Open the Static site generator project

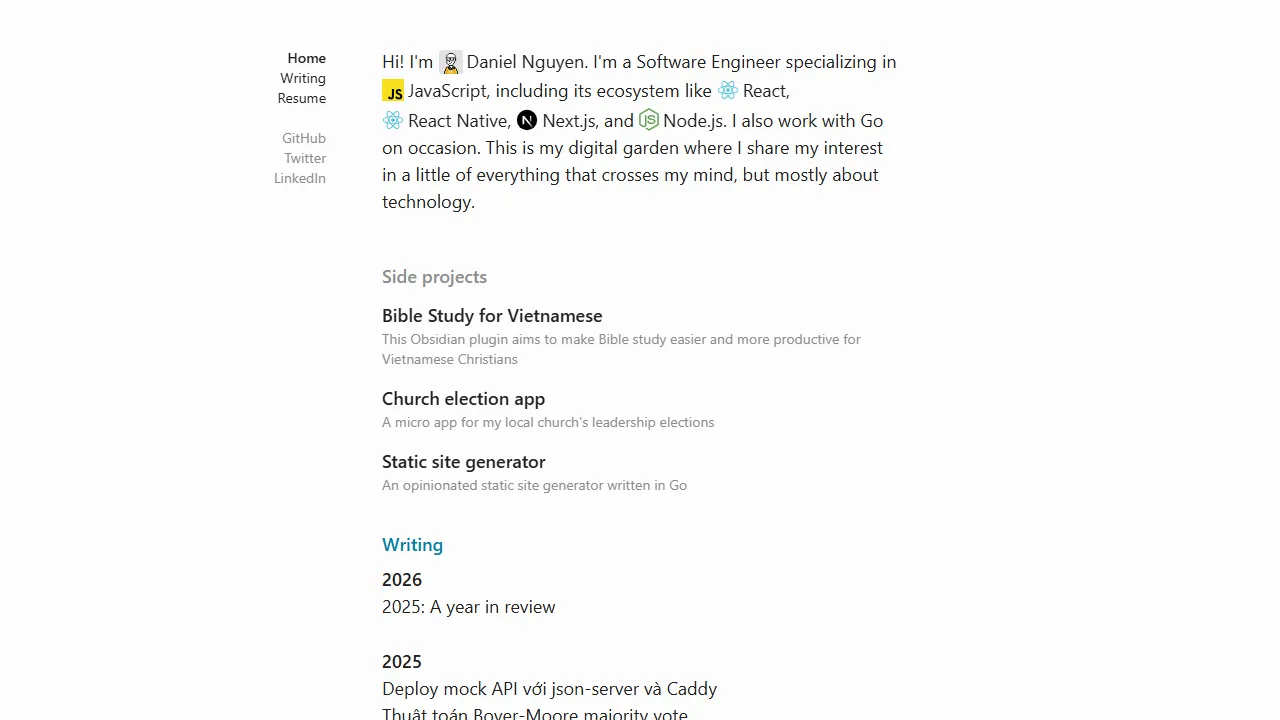point(463,462)
